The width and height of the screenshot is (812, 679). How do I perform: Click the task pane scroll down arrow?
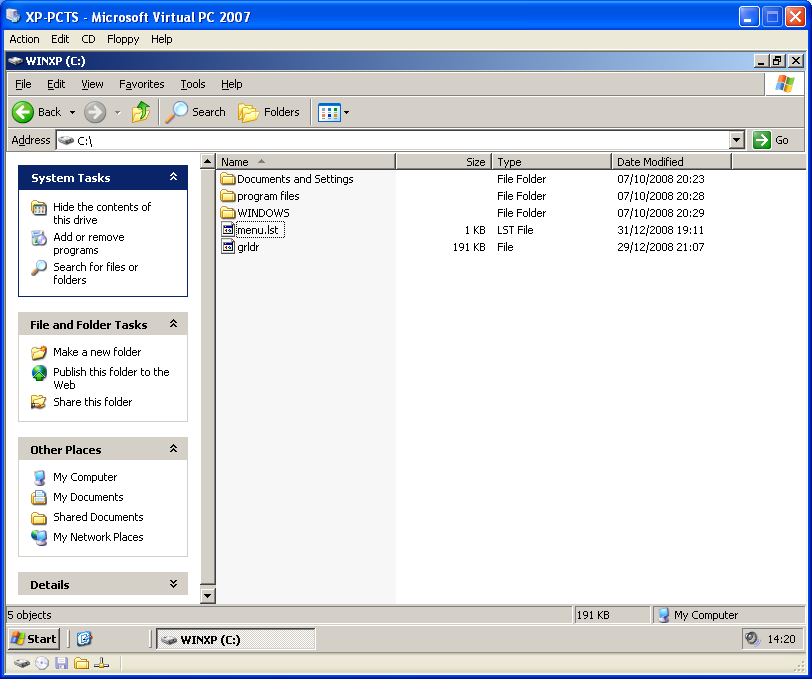click(x=207, y=596)
